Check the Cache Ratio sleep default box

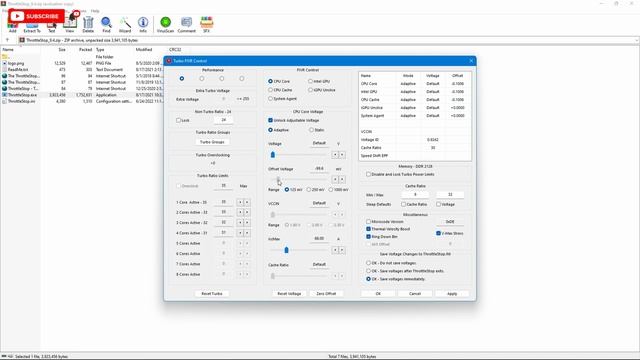403,204
